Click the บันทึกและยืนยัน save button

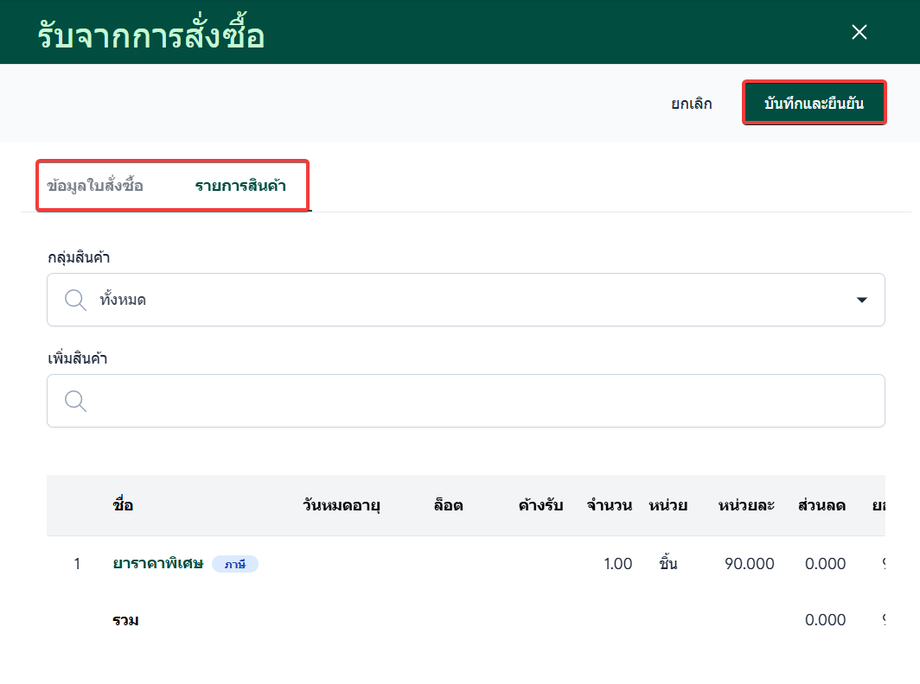click(x=814, y=103)
